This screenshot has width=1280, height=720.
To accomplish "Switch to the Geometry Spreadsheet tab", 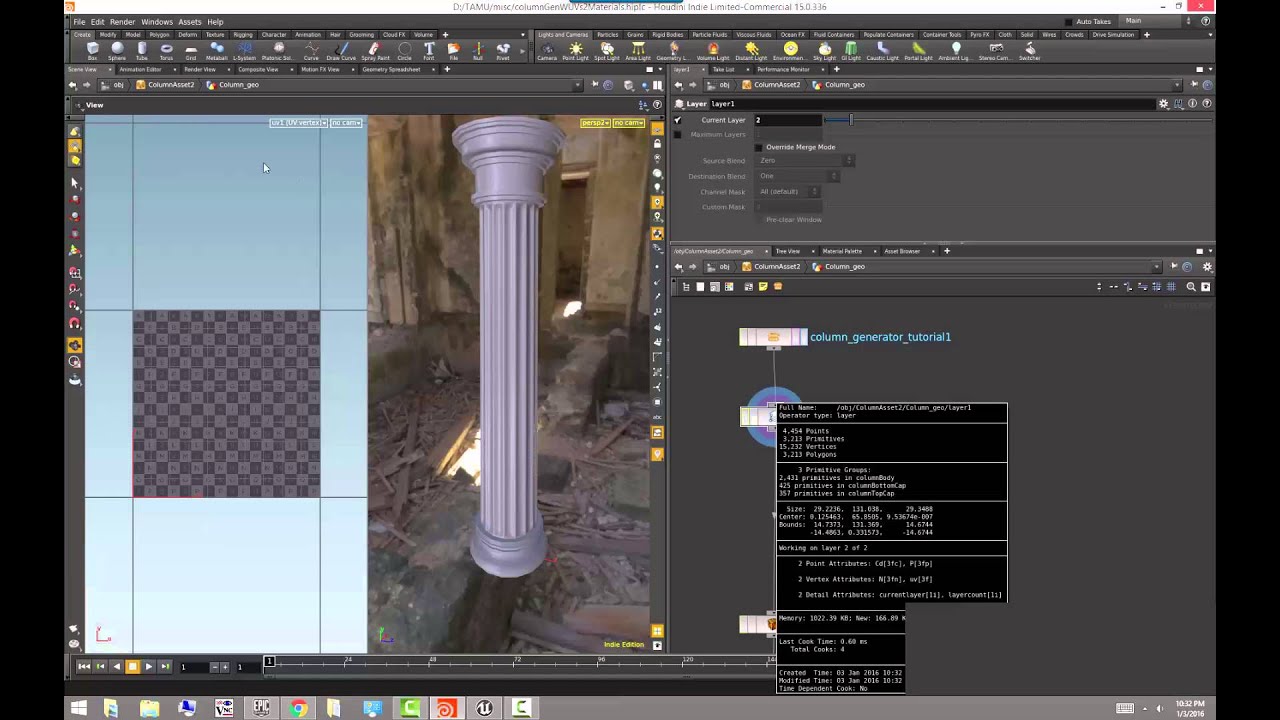I will pos(391,70).
